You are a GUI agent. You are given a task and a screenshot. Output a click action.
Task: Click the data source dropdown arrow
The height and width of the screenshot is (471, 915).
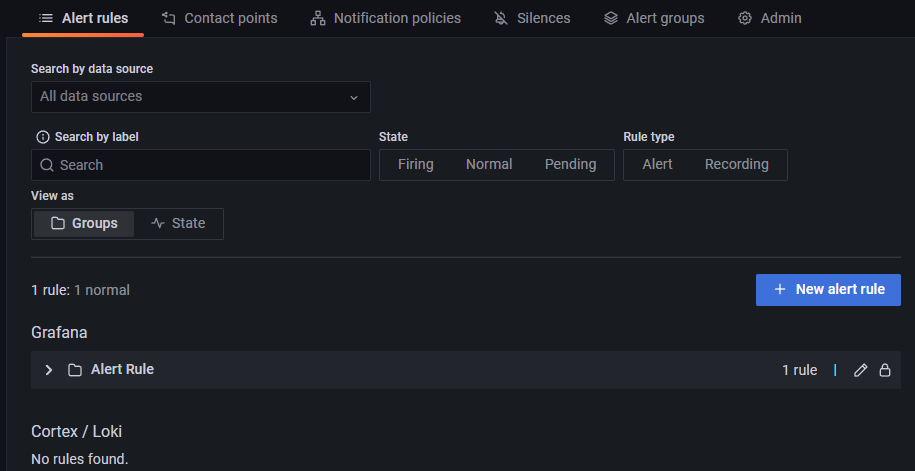[354, 97]
